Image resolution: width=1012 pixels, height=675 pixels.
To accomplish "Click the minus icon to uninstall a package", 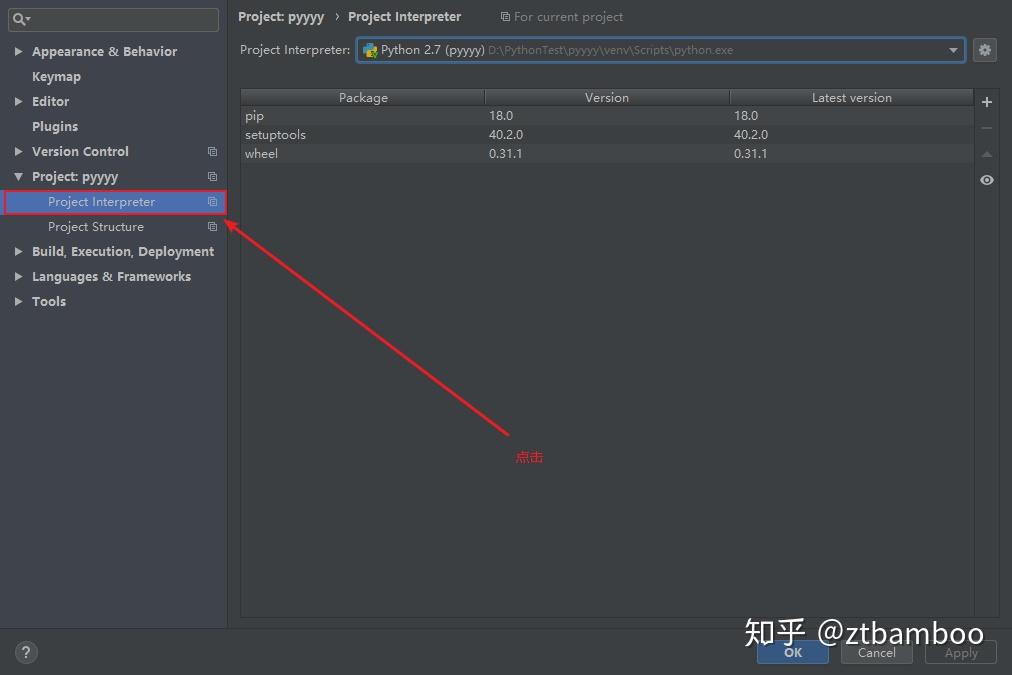I will (x=986, y=127).
